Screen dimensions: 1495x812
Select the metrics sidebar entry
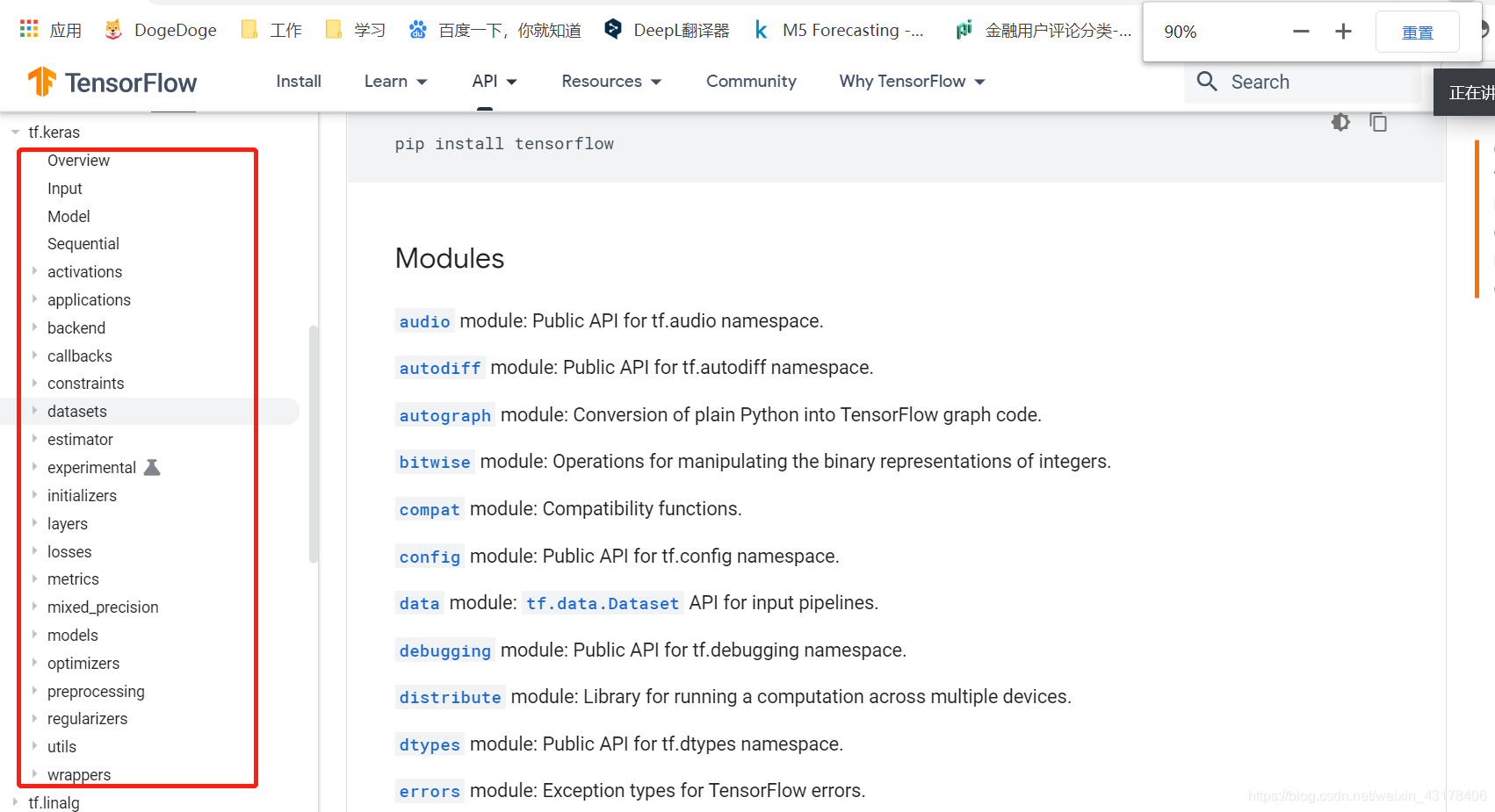click(73, 579)
